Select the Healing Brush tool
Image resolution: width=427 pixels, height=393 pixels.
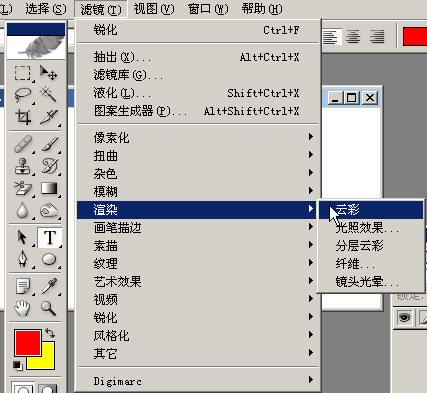coord(22,144)
